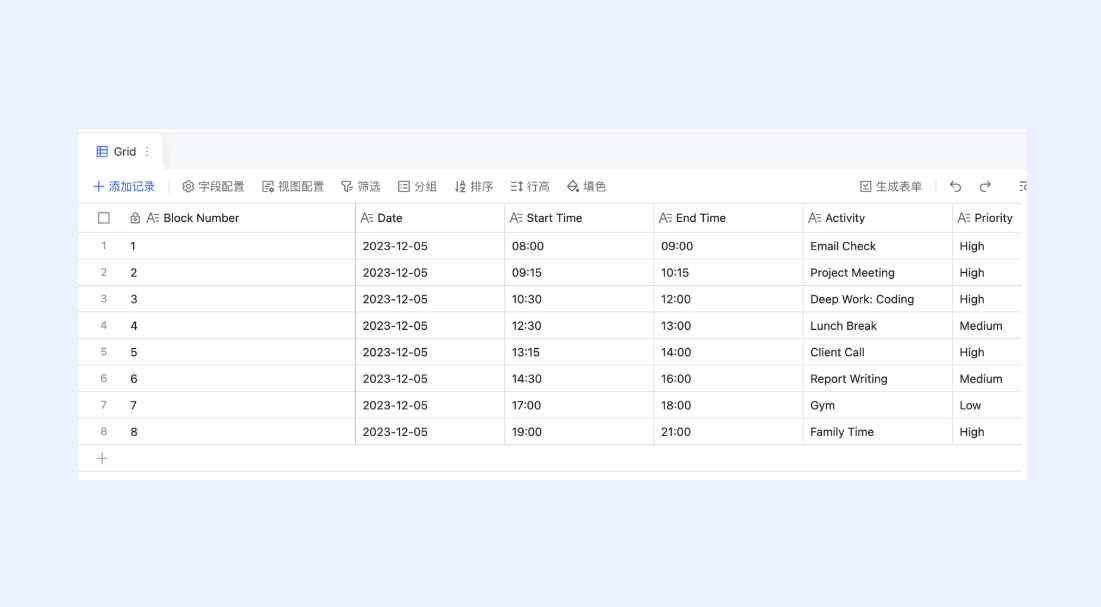
Task: Open 视图配置 view configuration
Action: coord(293,187)
